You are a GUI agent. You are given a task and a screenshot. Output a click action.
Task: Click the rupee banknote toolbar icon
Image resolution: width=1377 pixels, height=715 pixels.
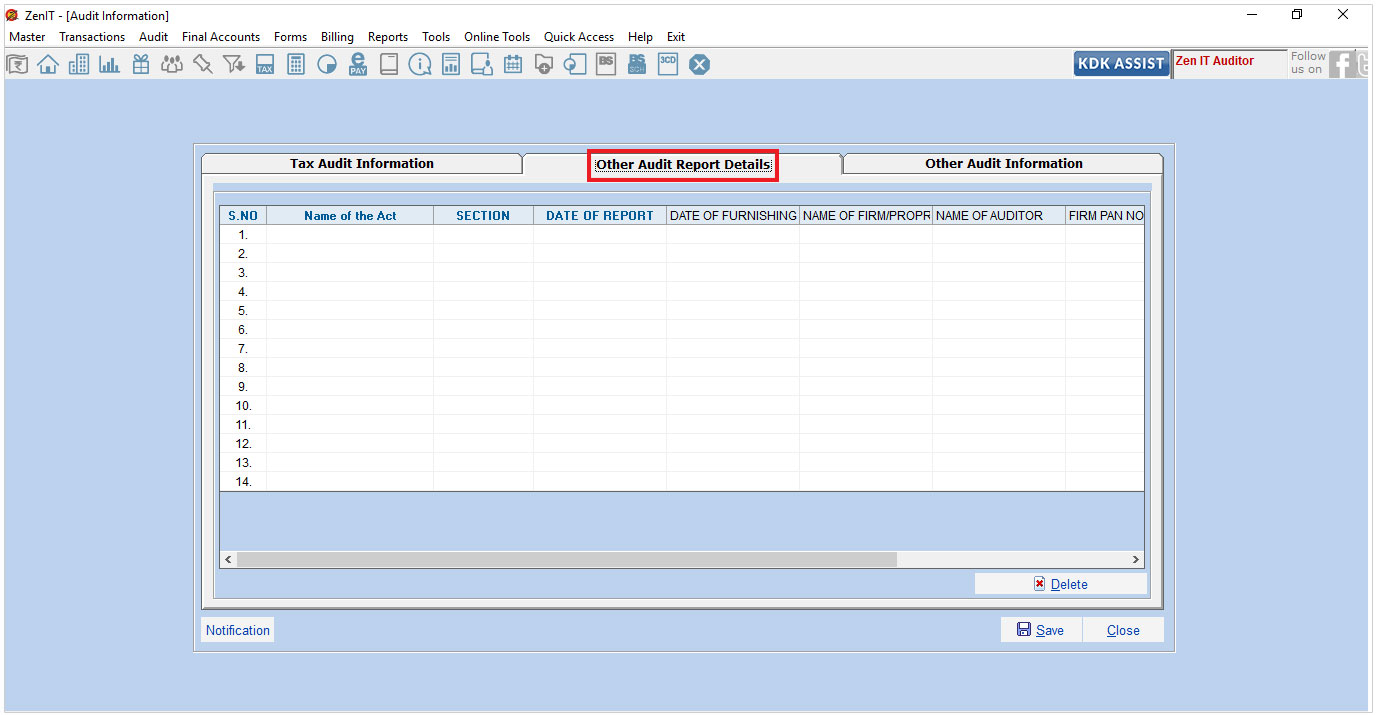(17, 65)
